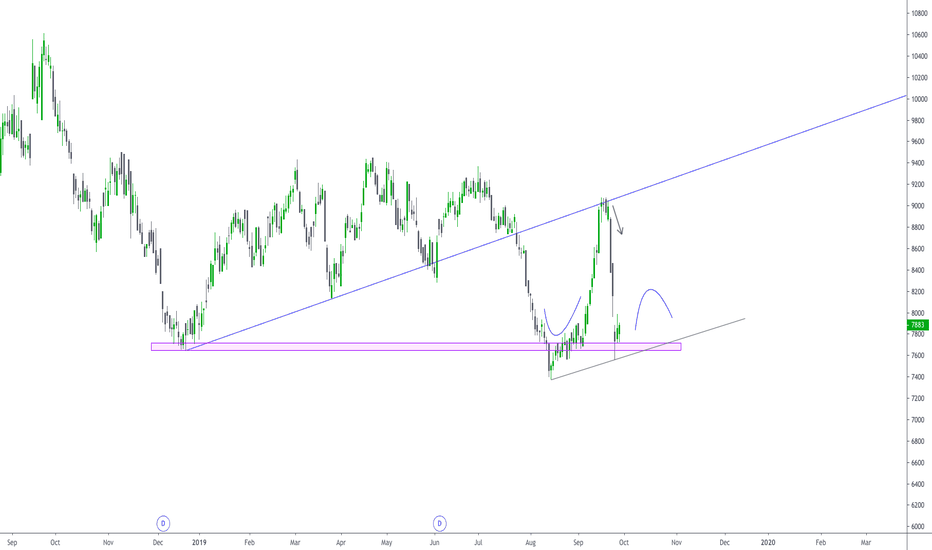This screenshot has width=932, height=550.
Task: Click the 9400 price axis label
Action: tap(919, 163)
